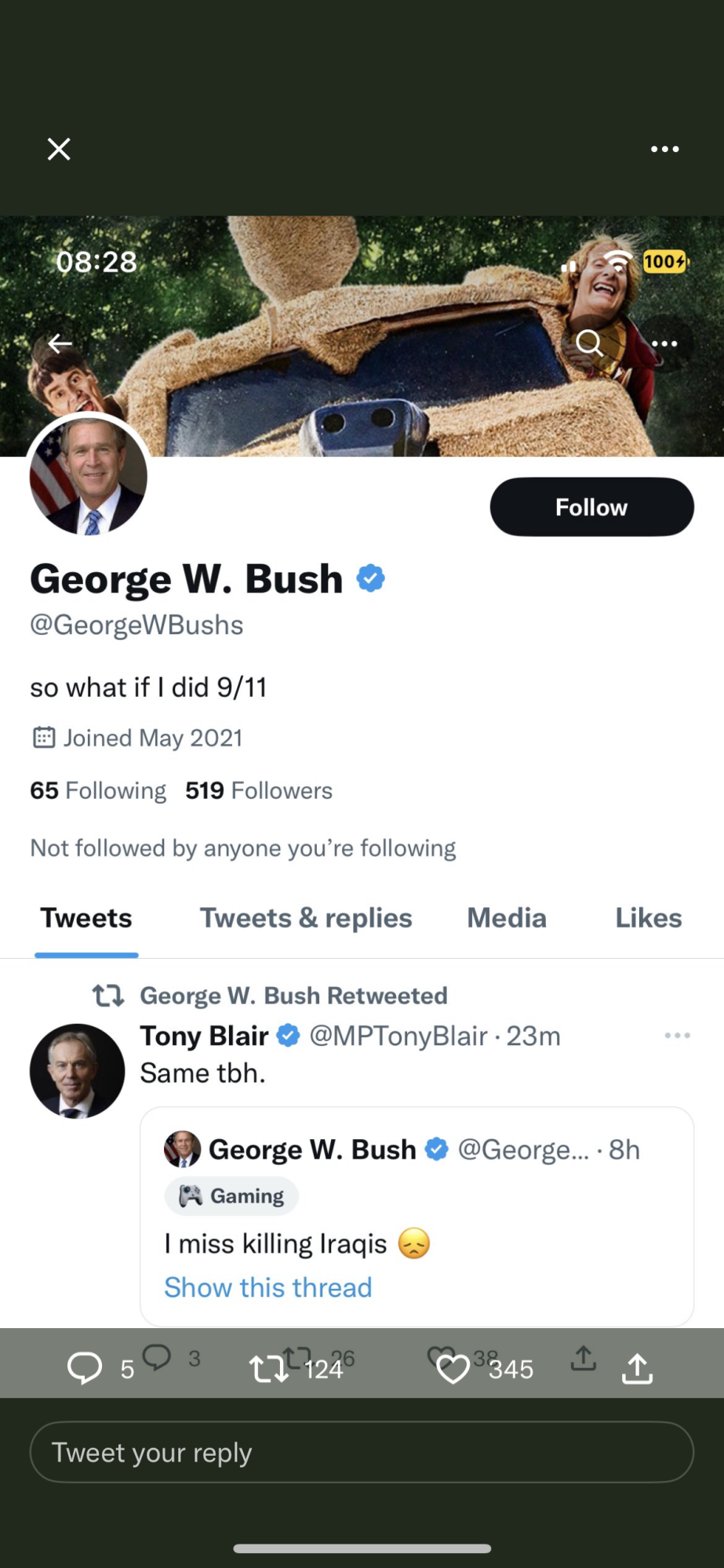View the 519 Followers list
The height and width of the screenshot is (1568, 724).
[259, 790]
